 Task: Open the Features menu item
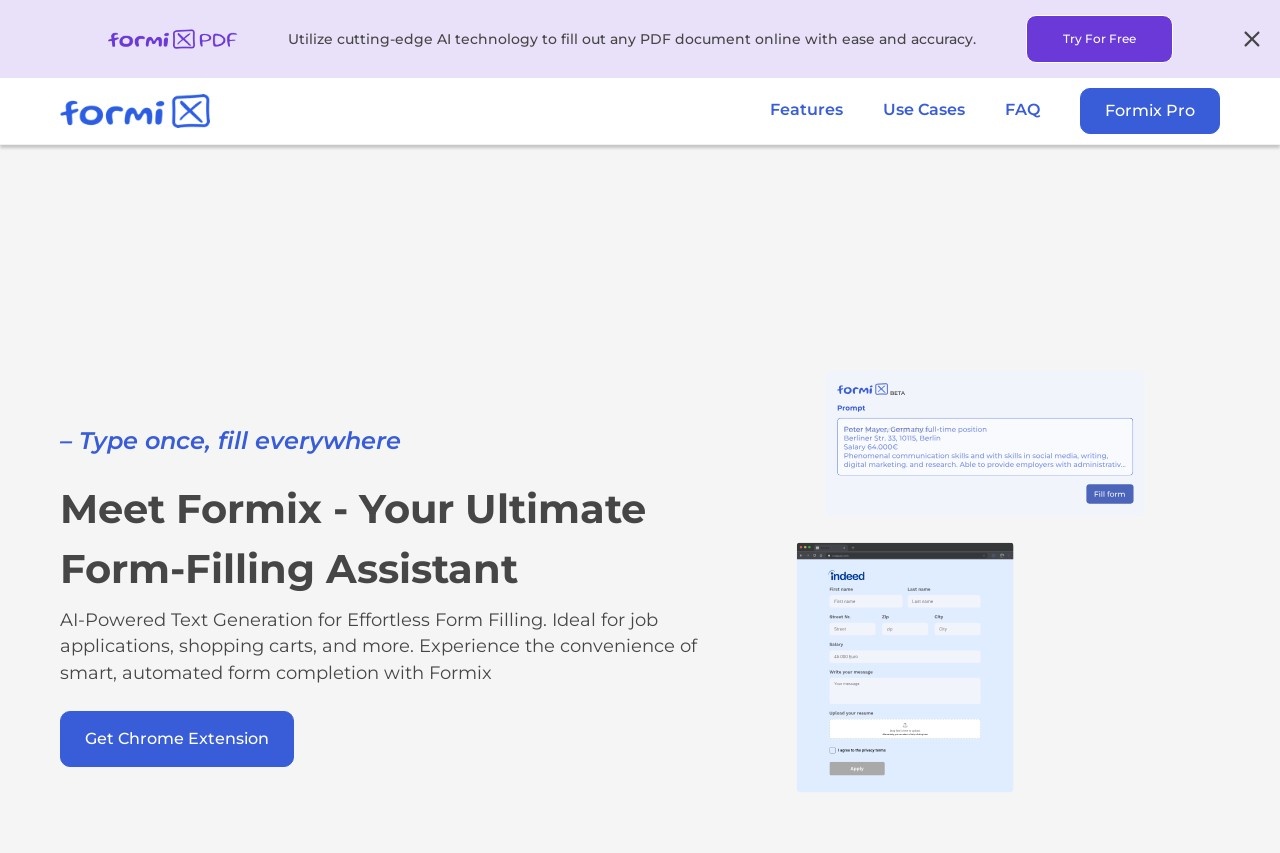pyautogui.click(x=806, y=110)
